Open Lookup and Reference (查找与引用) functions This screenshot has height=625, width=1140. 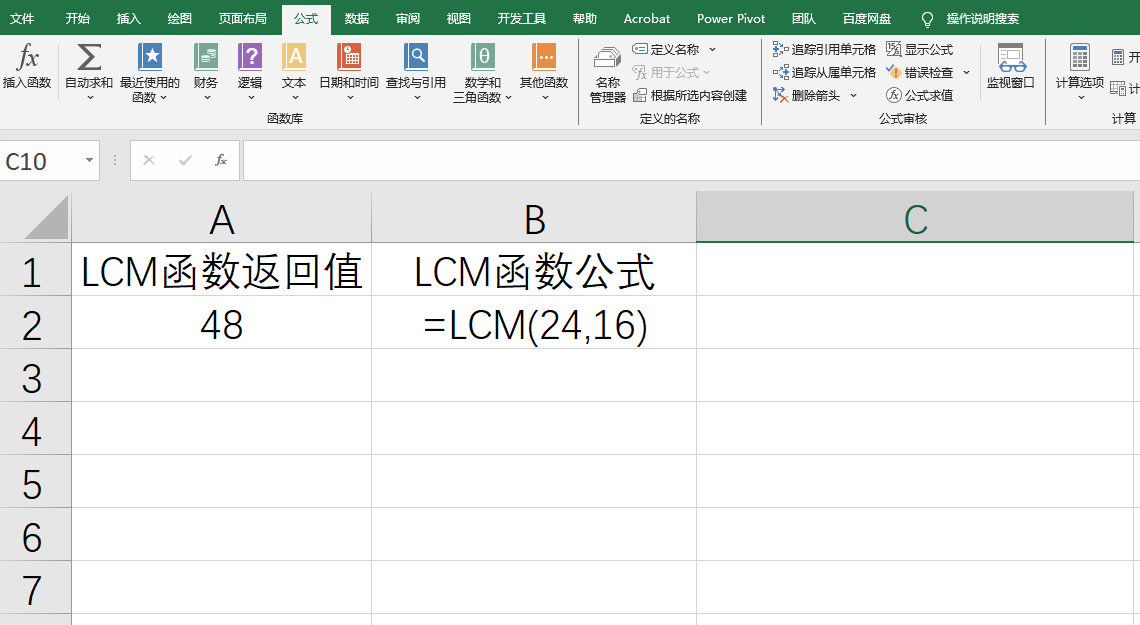point(416,73)
